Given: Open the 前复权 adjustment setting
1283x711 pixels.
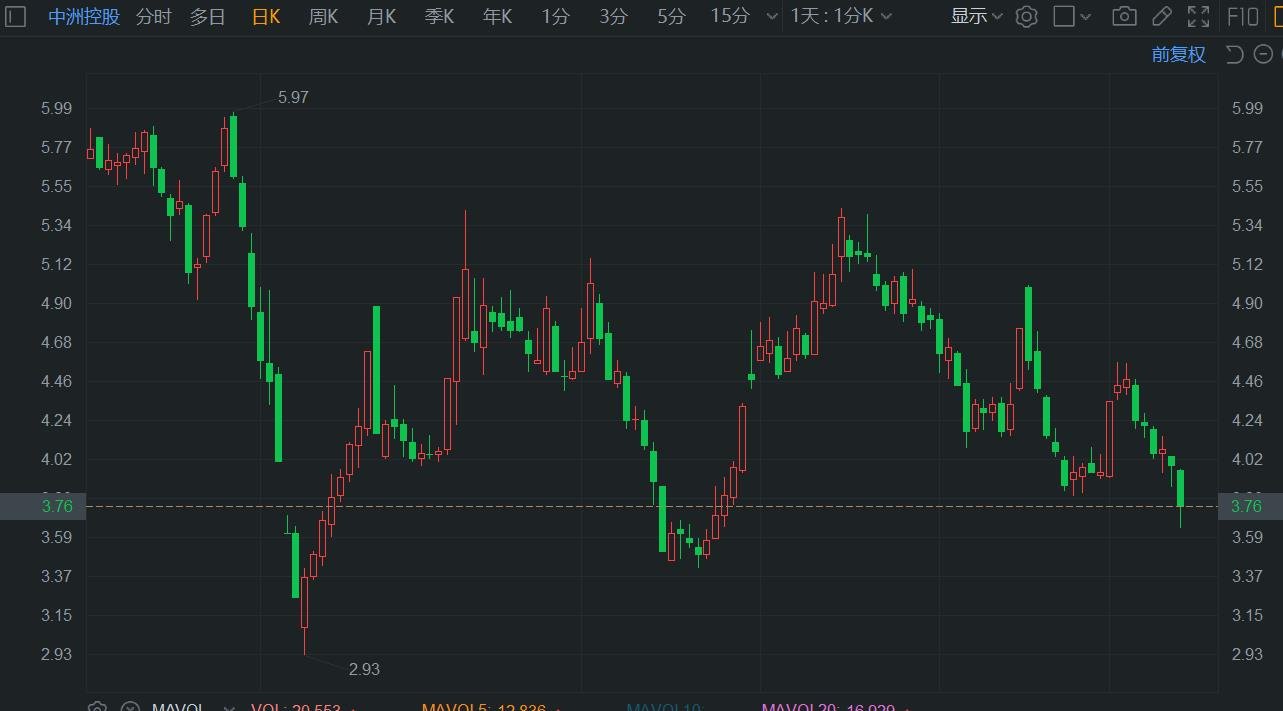Looking at the screenshot, I should [1179, 54].
